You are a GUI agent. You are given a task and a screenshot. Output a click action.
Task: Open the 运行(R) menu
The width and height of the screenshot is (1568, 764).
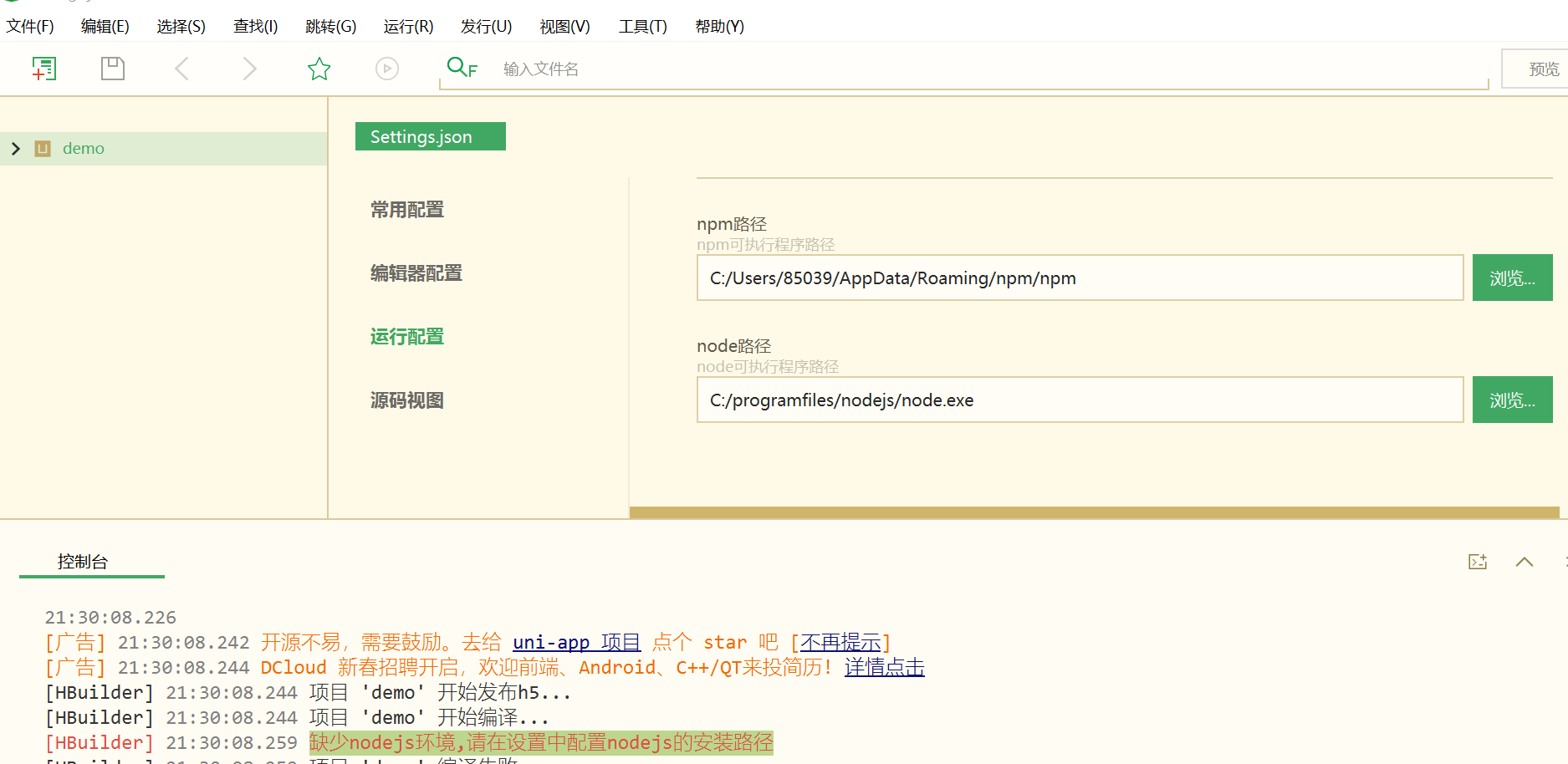click(409, 27)
